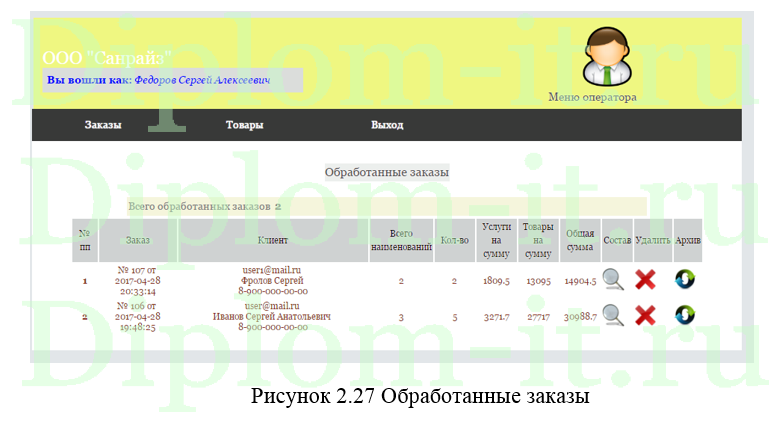Delete order № 106 with red cross
The width and height of the screenshot is (769, 426).
click(x=645, y=315)
